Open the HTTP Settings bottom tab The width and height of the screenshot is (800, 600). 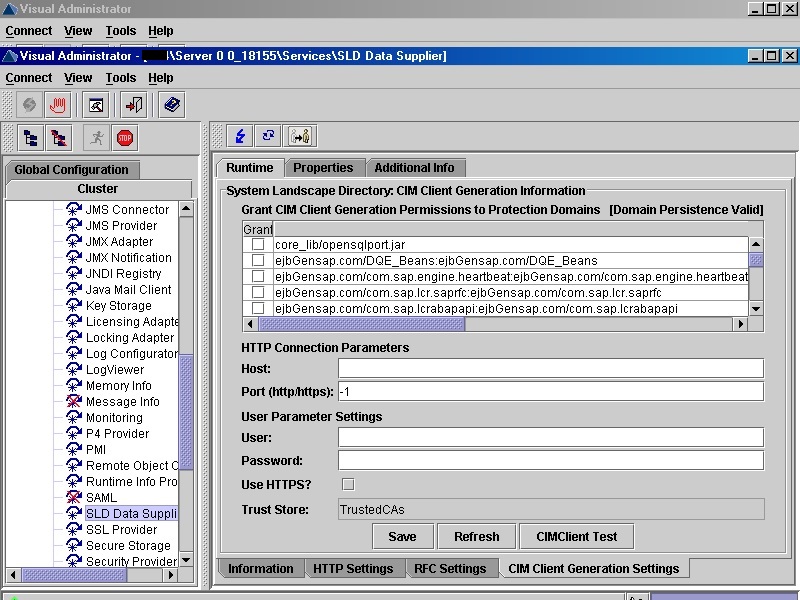coord(353,568)
